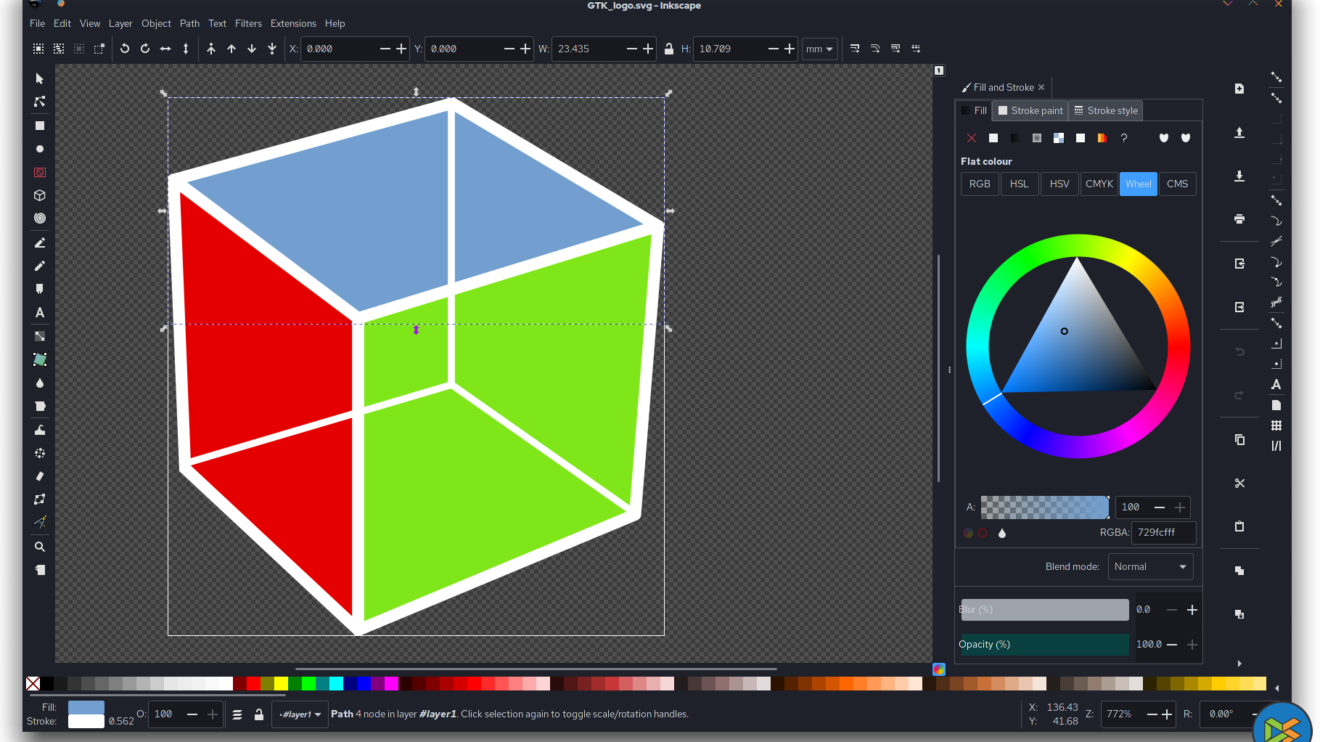Expand the Blend mode Normal dropdown
The height and width of the screenshot is (742, 1320).
point(1150,567)
